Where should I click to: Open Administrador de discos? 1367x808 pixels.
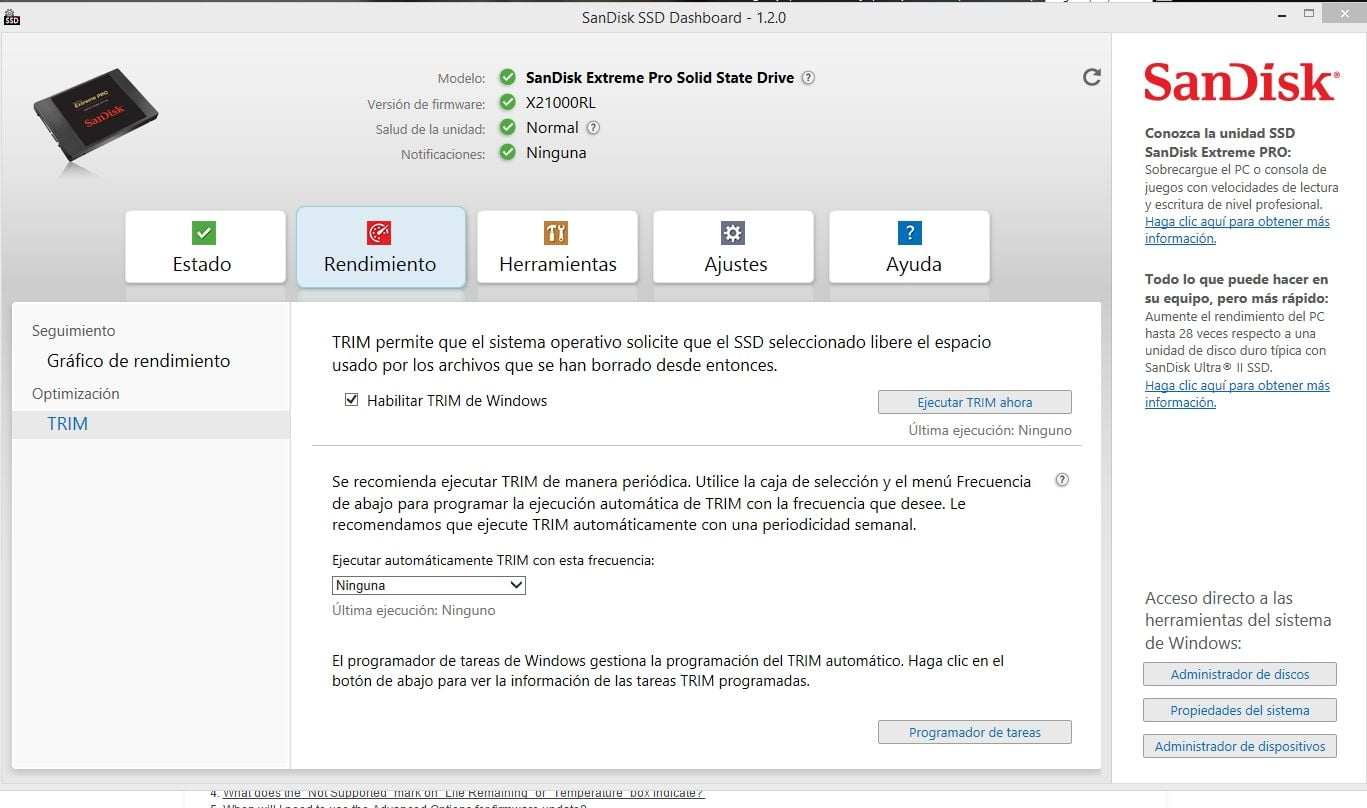[1240, 674]
